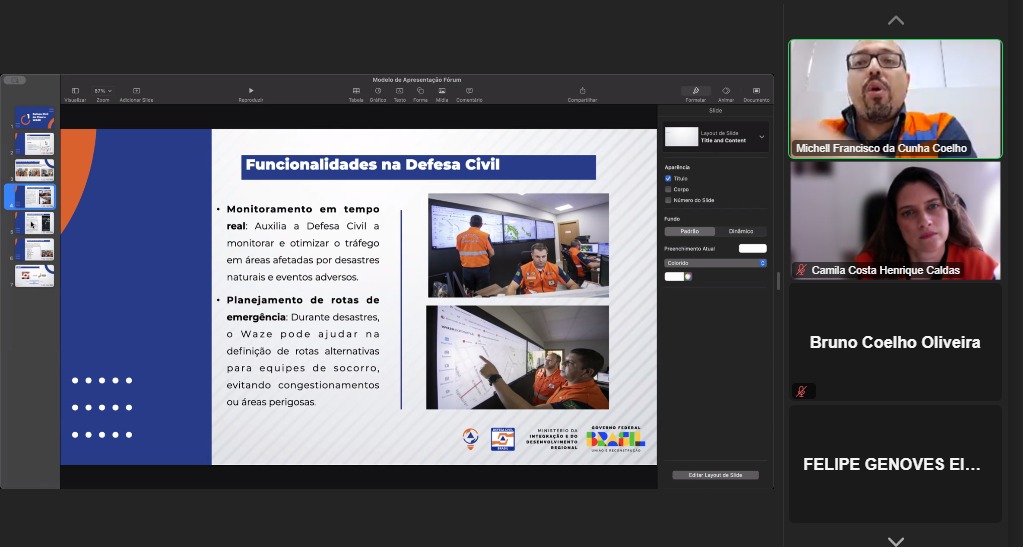Screen dimensions: 1023x547
Task: Open the Visualizar view options in Keynote
Action: tap(75, 95)
